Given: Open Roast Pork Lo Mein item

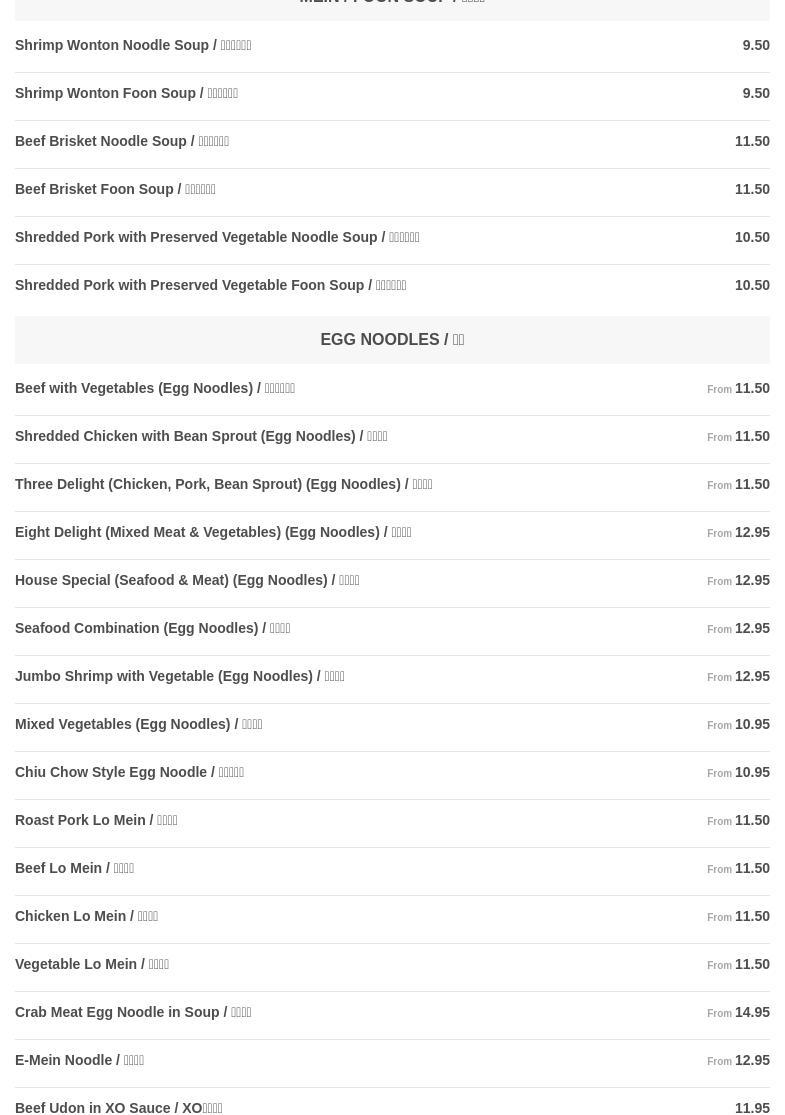Looking at the screenshot, I should click(x=96, y=820).
